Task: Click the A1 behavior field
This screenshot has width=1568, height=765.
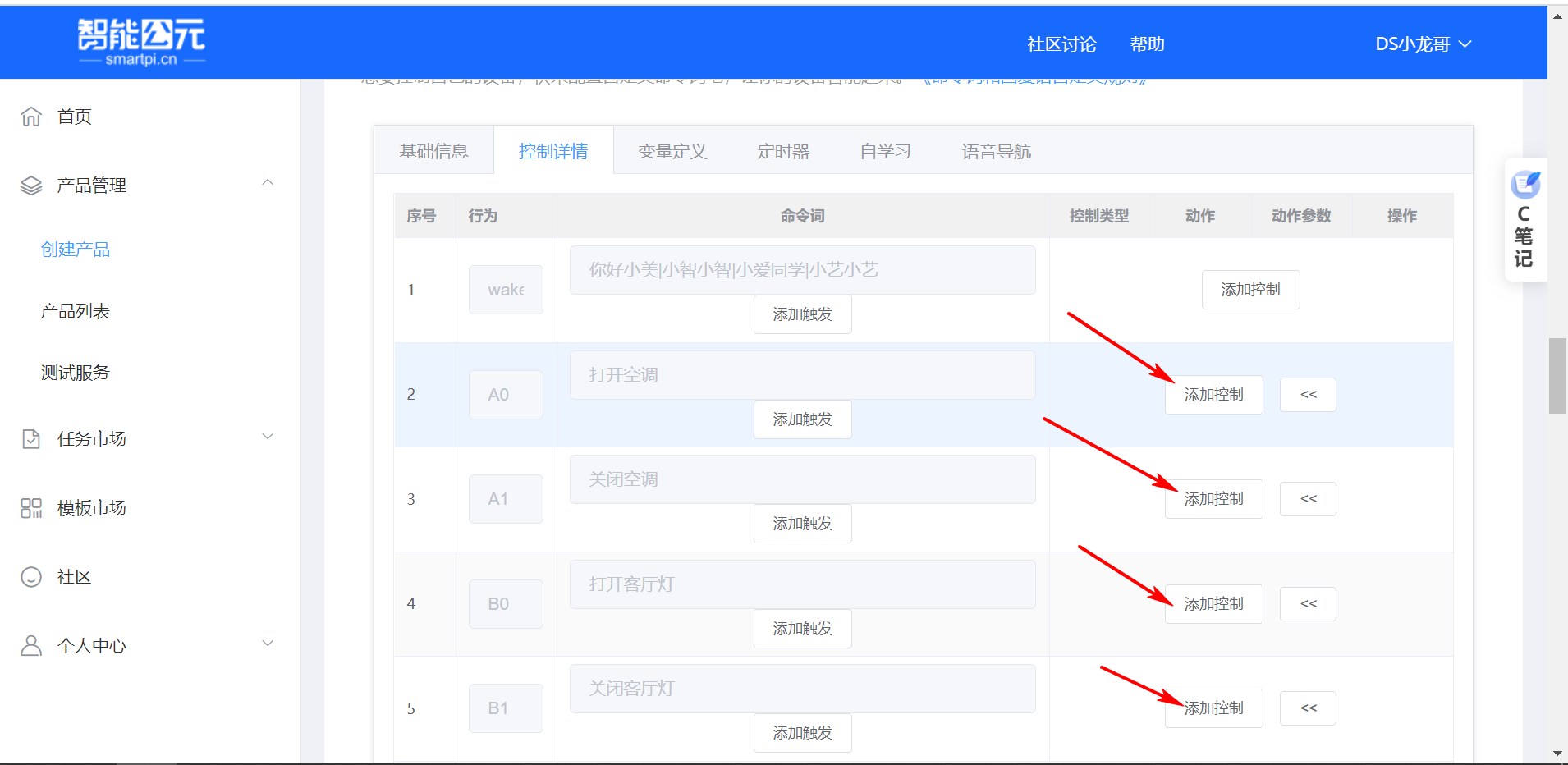Action: (x=506, y=499)
